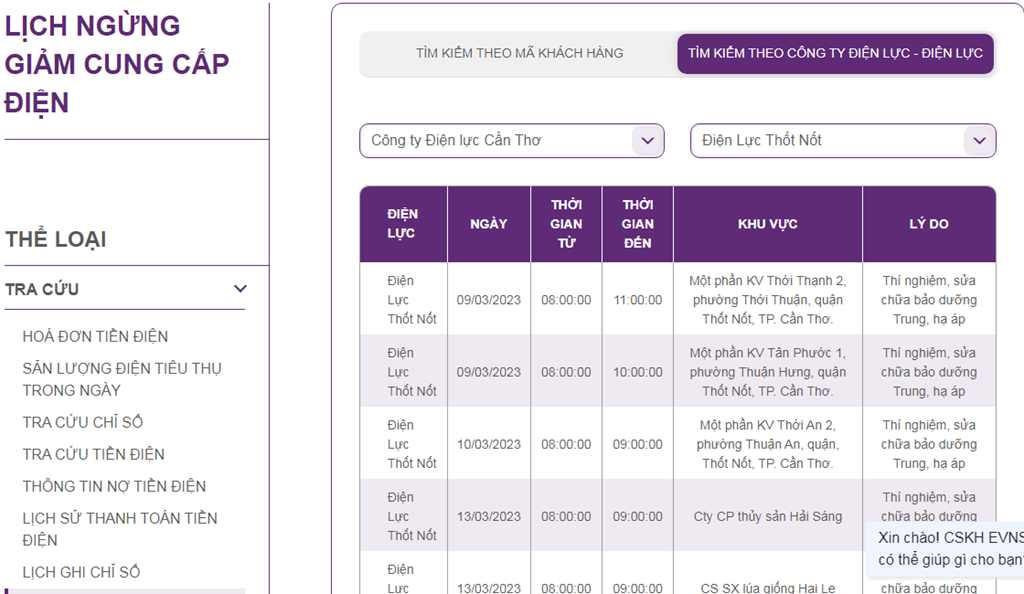Screen dimensions: 1024x594
Task: Open Hoá đơn tiền điện link
Action: pyautogui.click(x=95, y=336)
